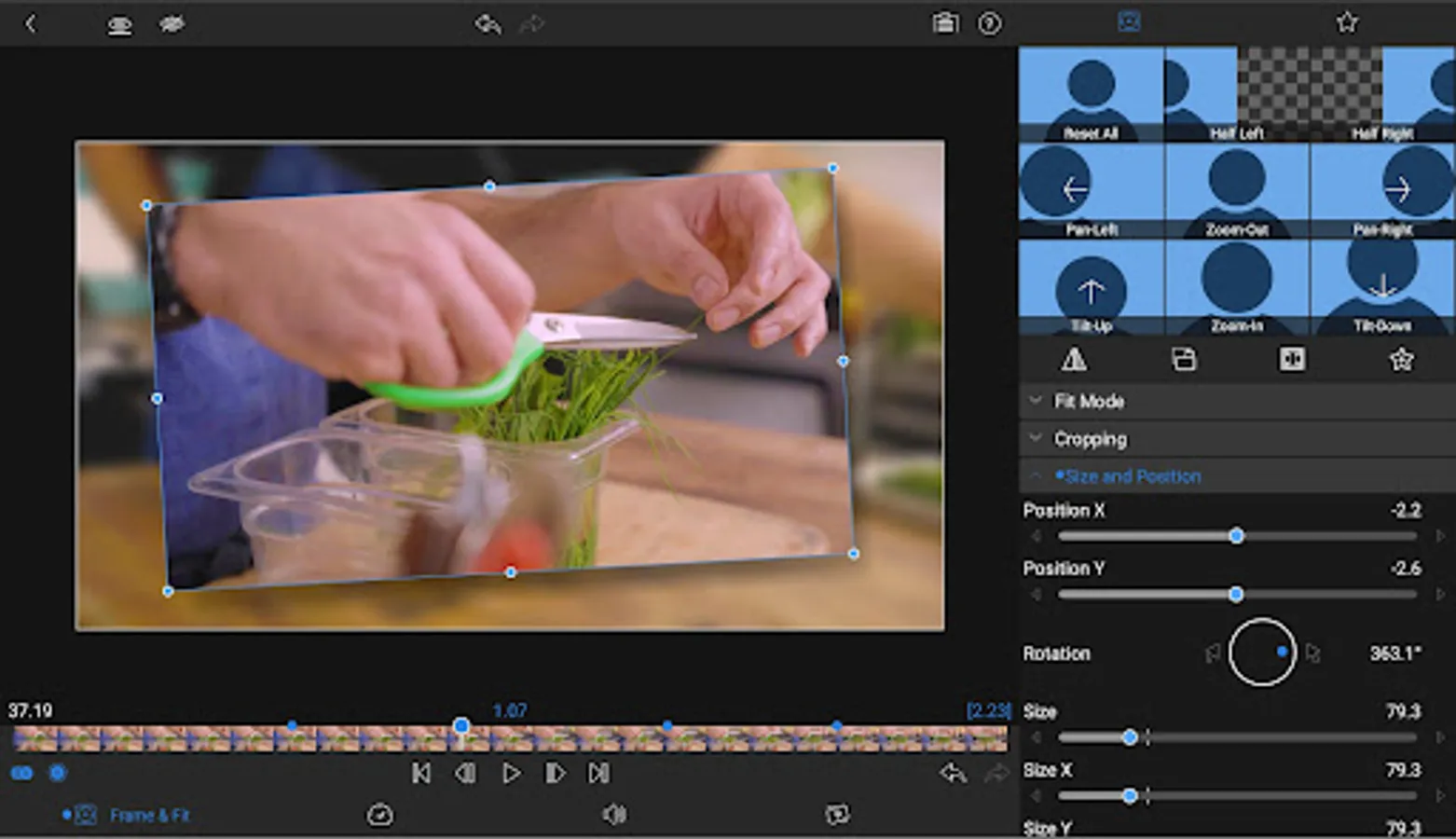1456x839 pixels.
Task: Open the star favorites tab at top right
Action: point(1346,22)
